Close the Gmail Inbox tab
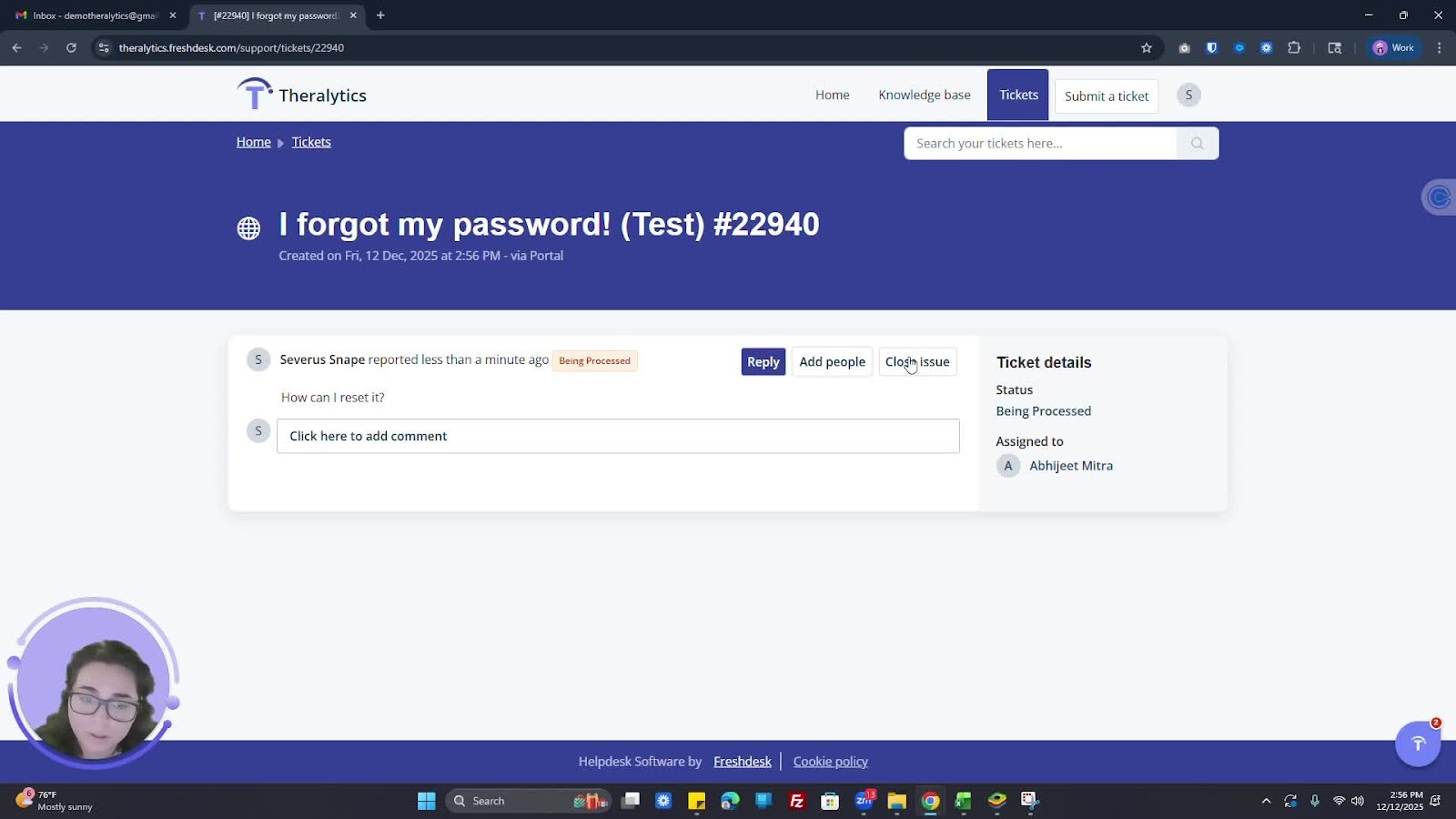 (173, 15)
